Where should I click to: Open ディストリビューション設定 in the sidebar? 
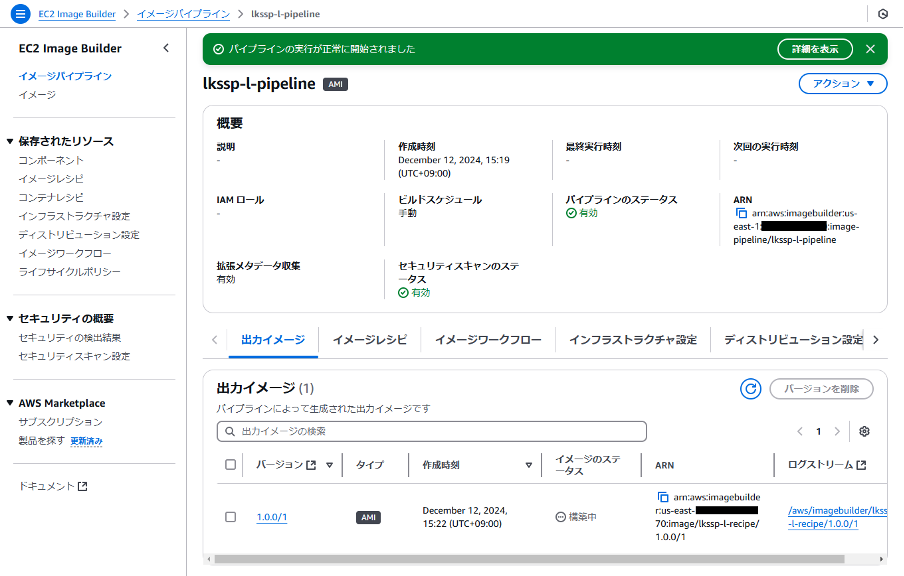79,235
